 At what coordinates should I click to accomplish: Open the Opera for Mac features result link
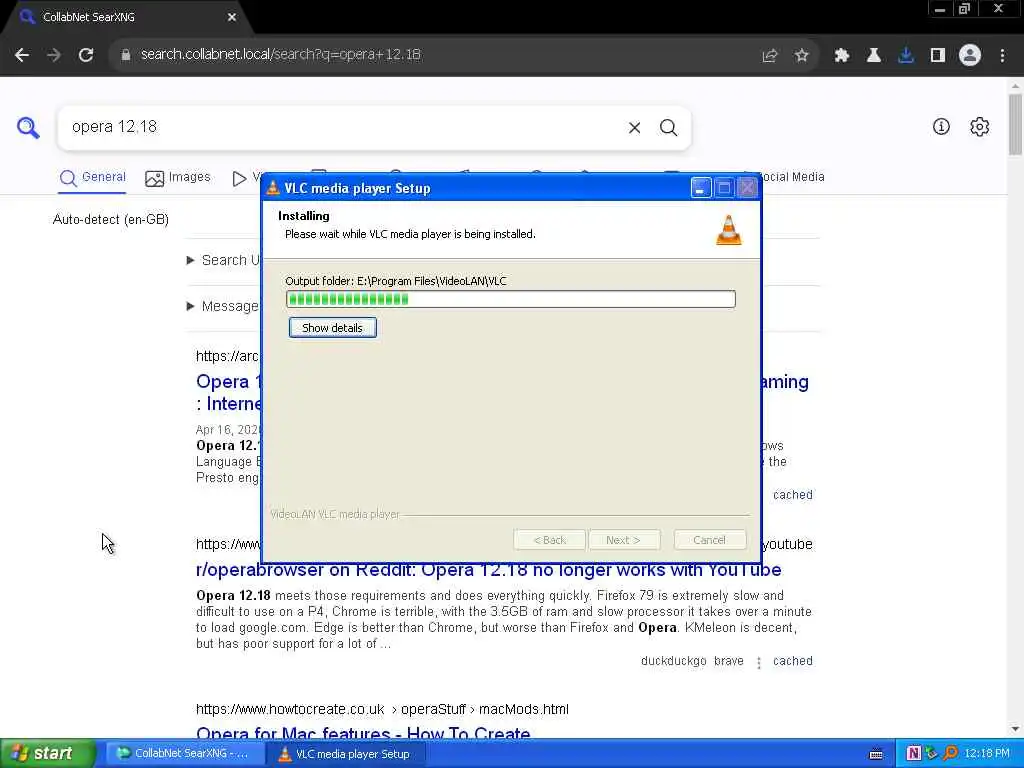tap(363, 734)
